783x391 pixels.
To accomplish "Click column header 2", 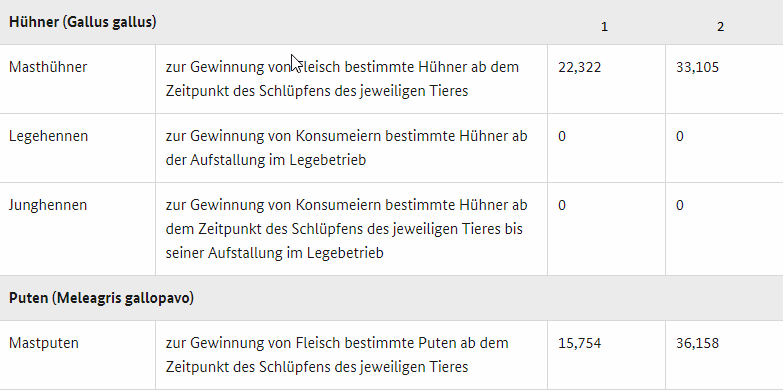I will coord(720,27).
